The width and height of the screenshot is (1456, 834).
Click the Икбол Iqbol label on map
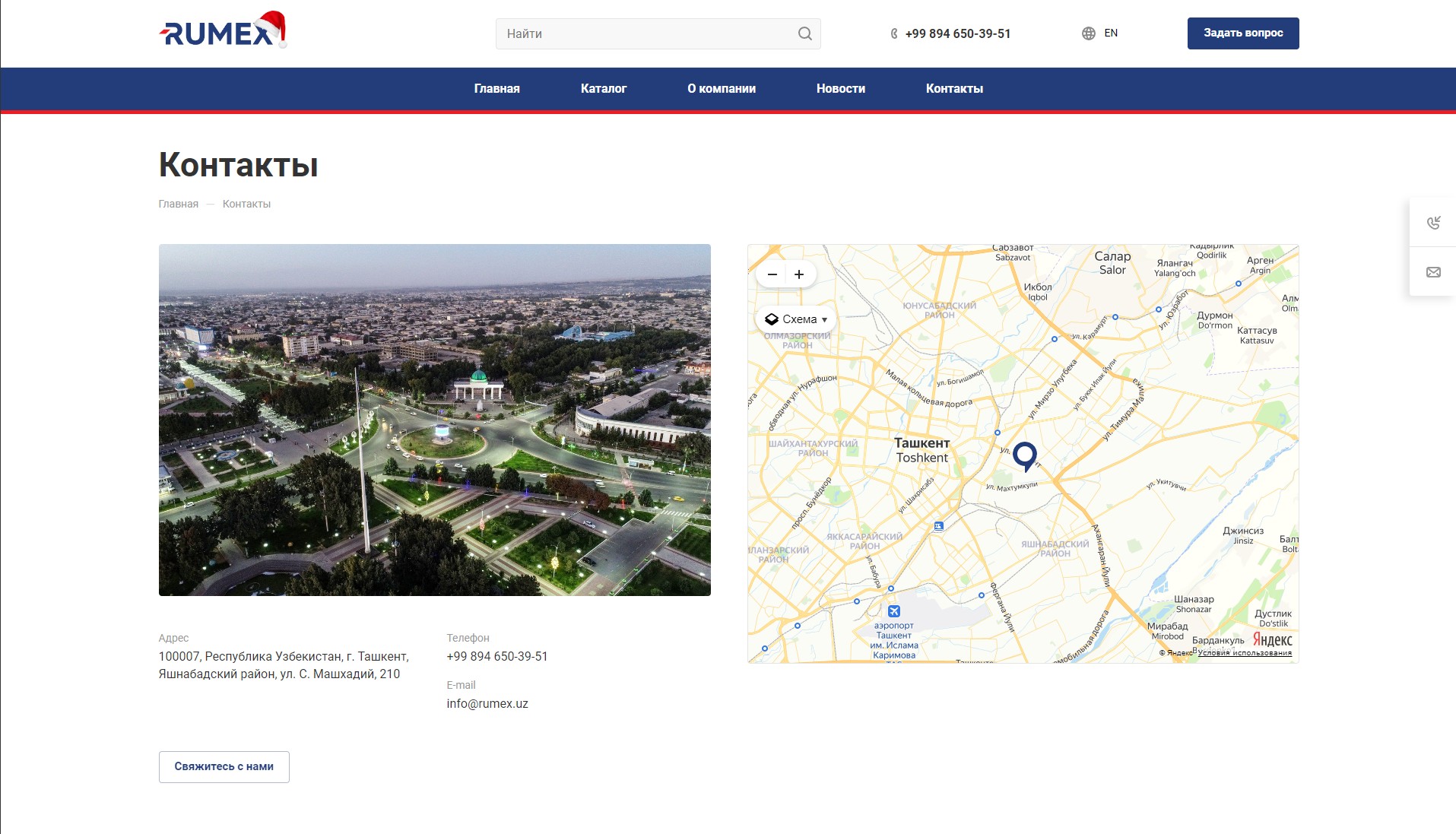(1038, 292)
